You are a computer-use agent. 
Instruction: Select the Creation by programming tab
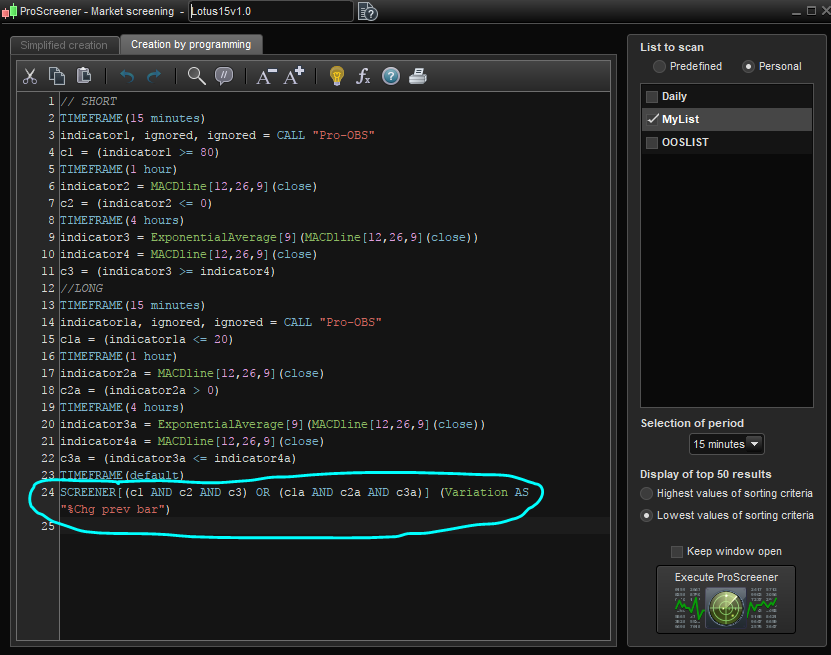pos(190,45)
